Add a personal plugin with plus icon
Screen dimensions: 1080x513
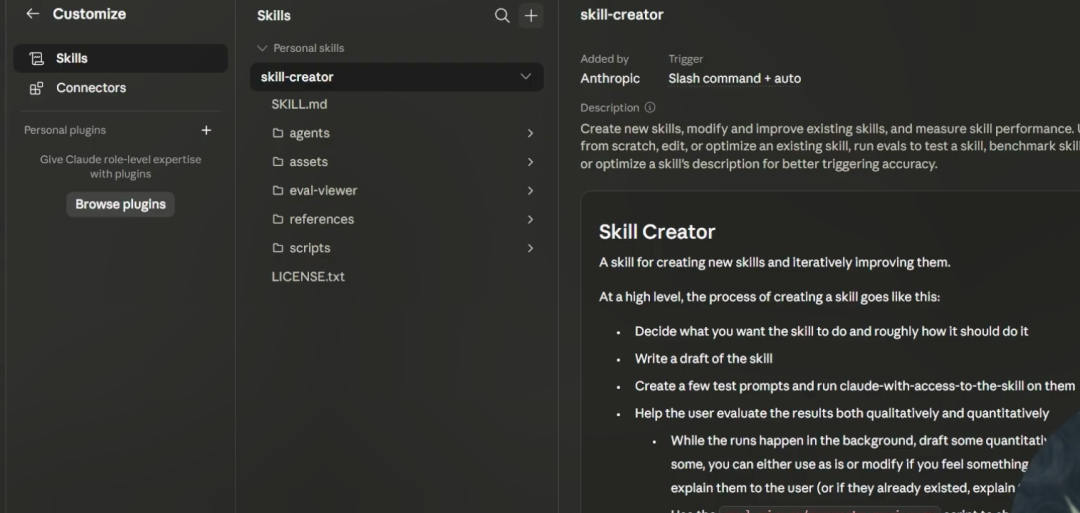pyautogui.click(x=206, y=130)
